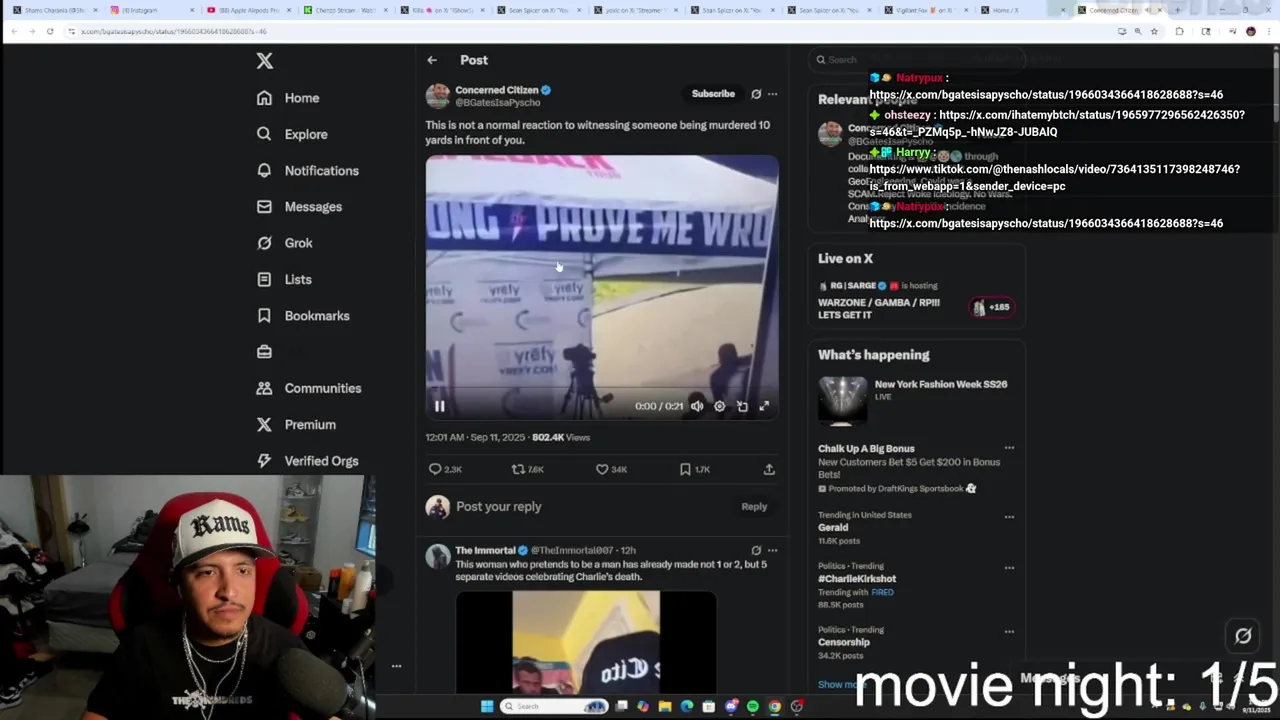Click the briefcase Jobs icon
1280x720 pixels.
264,352
